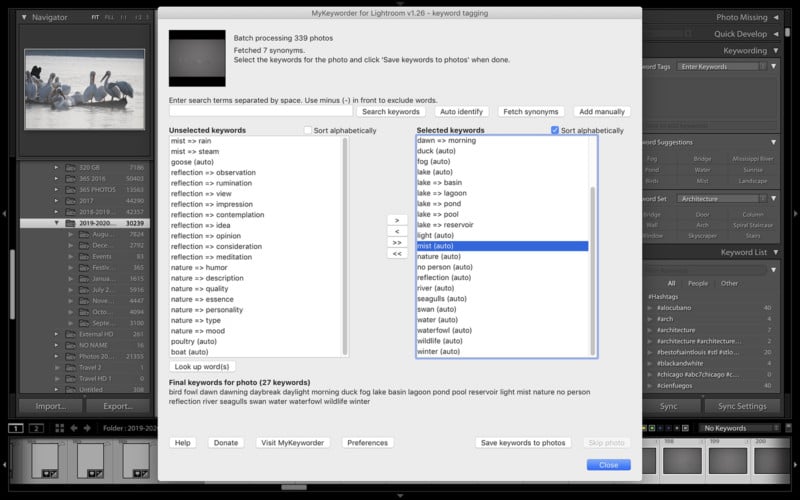800x500 pixels.
Task: Click the pelicans preview in Navigator
Action: point(85,90)
